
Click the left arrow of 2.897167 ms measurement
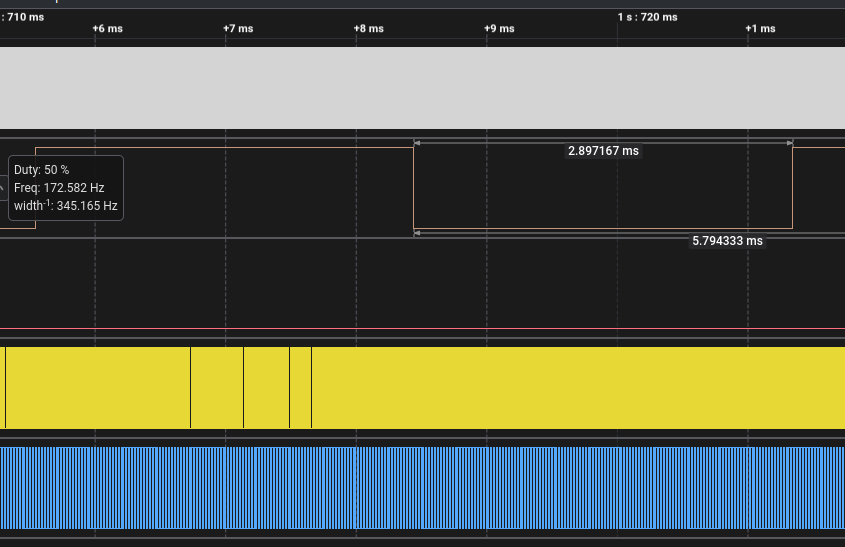click(418, 143)
